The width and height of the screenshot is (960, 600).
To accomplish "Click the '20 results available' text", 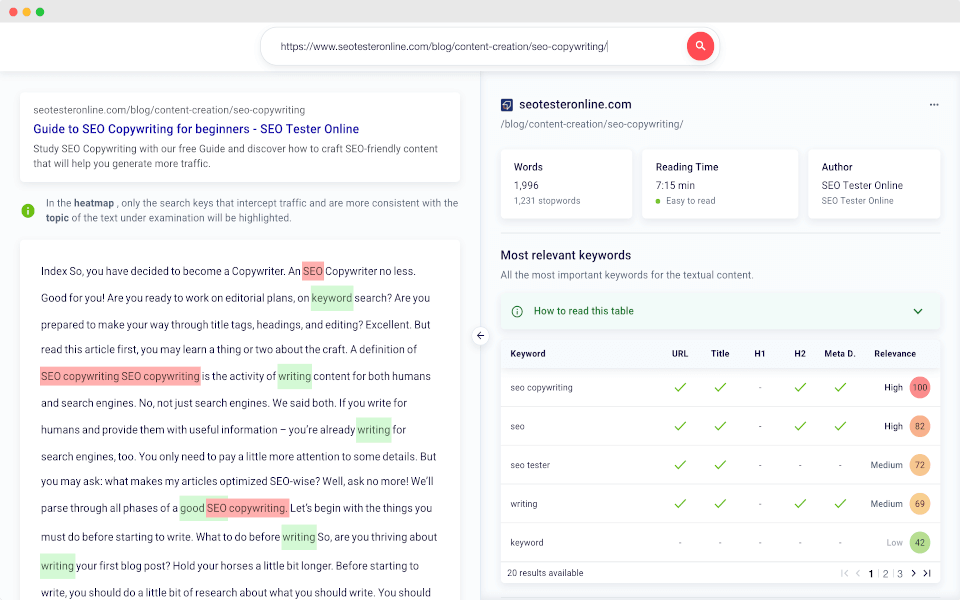I will (546, 573).
